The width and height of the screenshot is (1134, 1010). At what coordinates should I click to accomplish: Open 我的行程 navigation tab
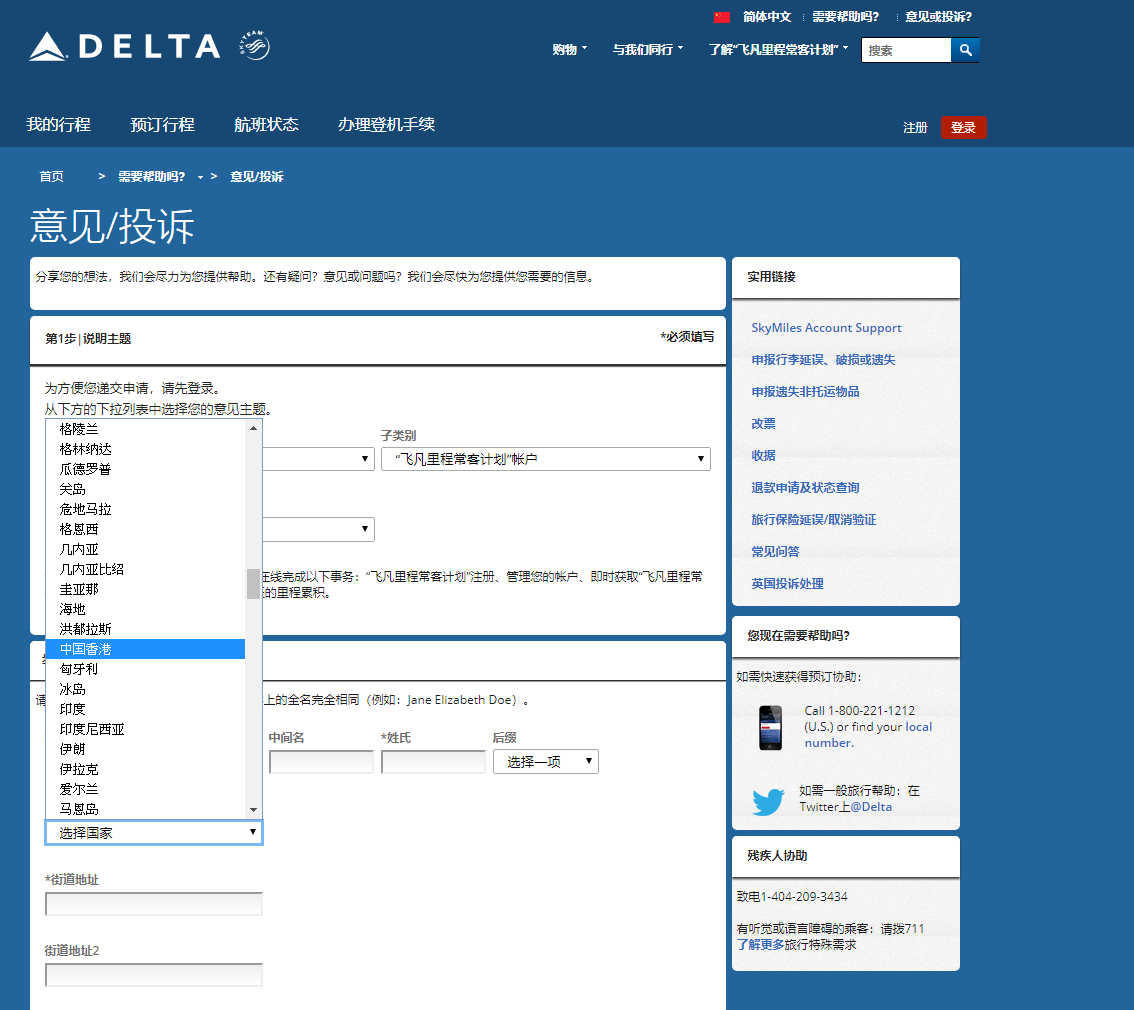coord(59,124)
